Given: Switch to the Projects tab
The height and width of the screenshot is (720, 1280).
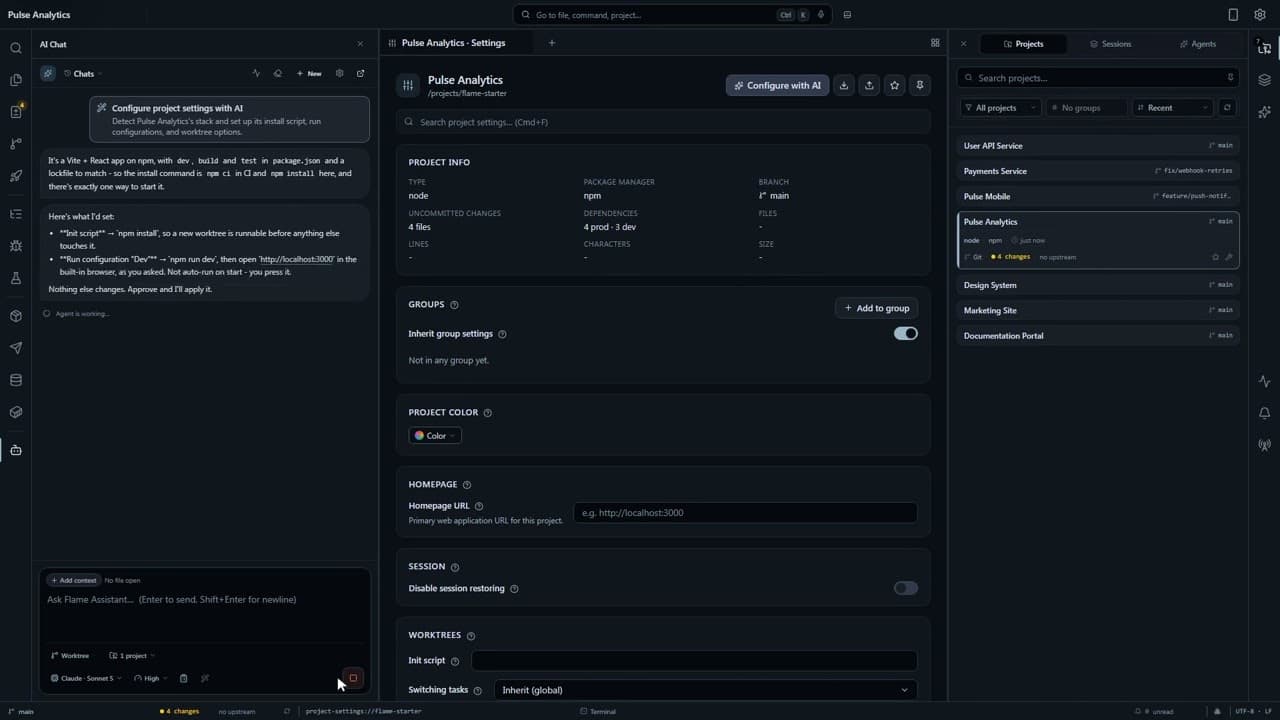Looking at the screenshot, I should pyautogui.click(x=1023, y=44).
